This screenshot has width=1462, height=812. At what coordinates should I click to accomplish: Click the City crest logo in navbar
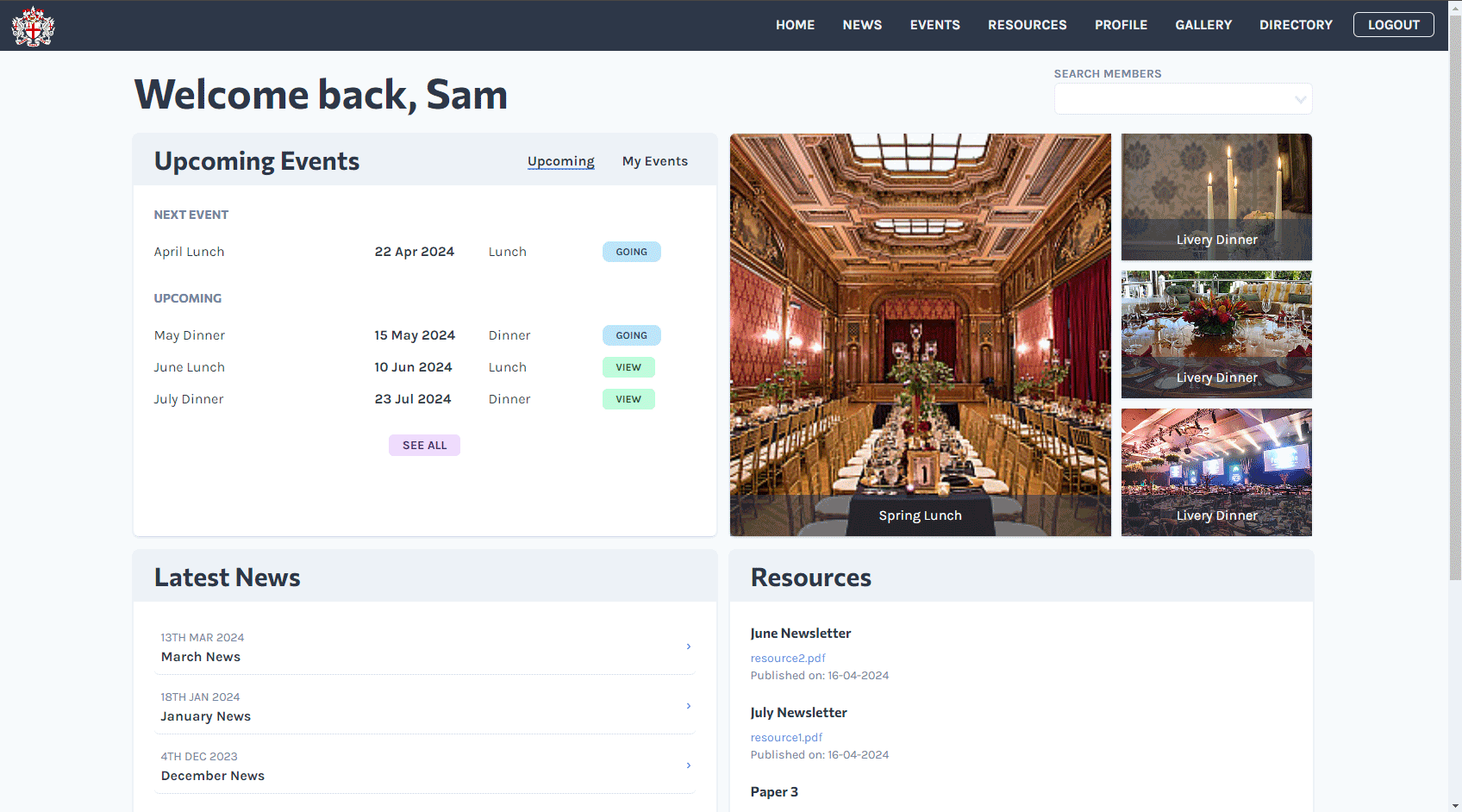(33, 25)
